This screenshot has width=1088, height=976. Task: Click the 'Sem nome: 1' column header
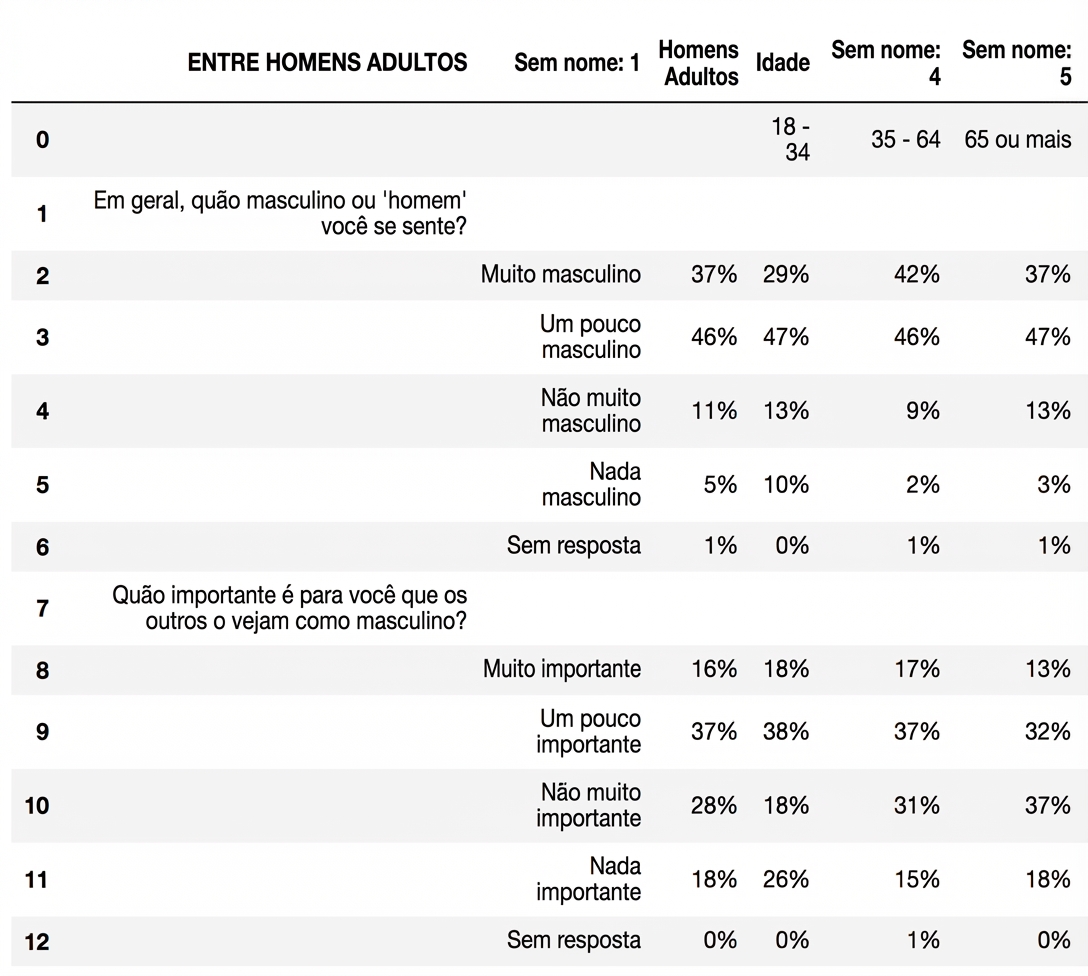(x=577, y=63)
